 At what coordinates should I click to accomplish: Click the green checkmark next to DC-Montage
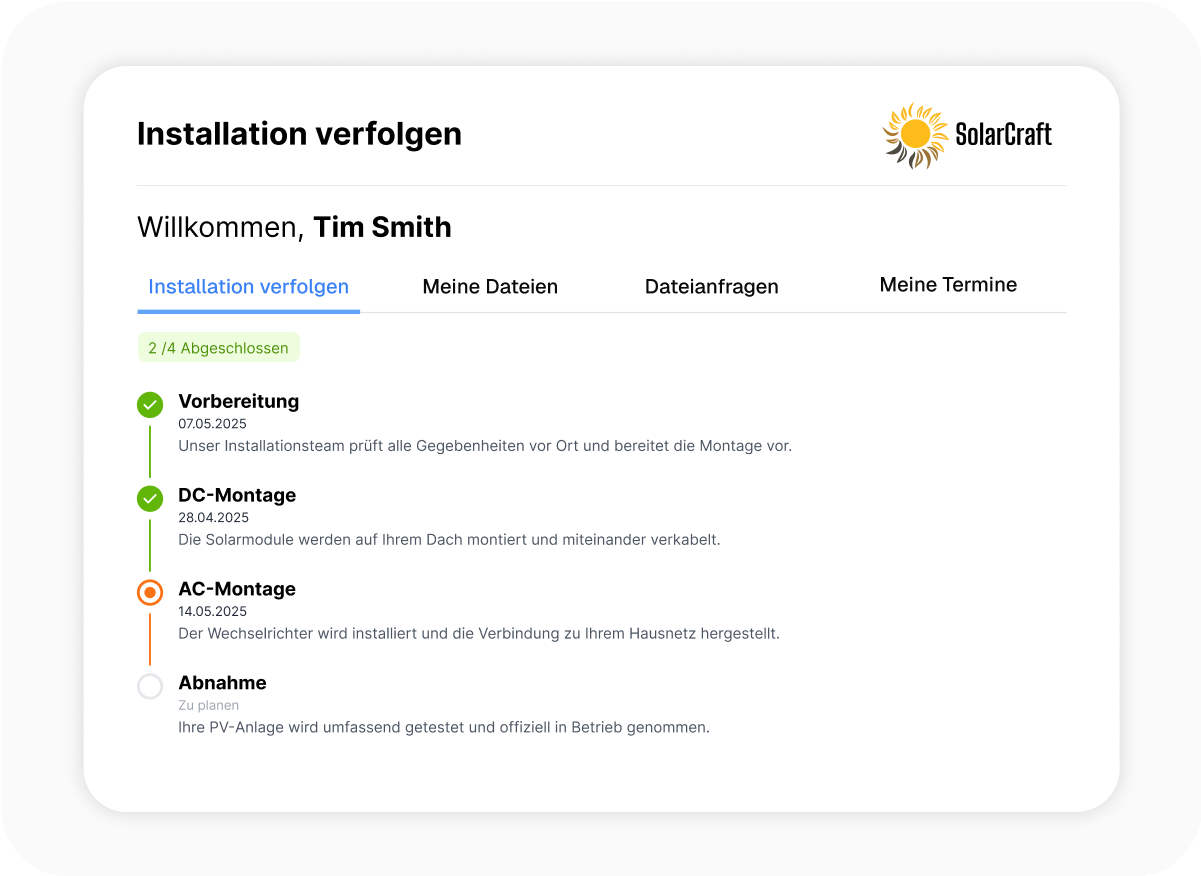point(150,498)
